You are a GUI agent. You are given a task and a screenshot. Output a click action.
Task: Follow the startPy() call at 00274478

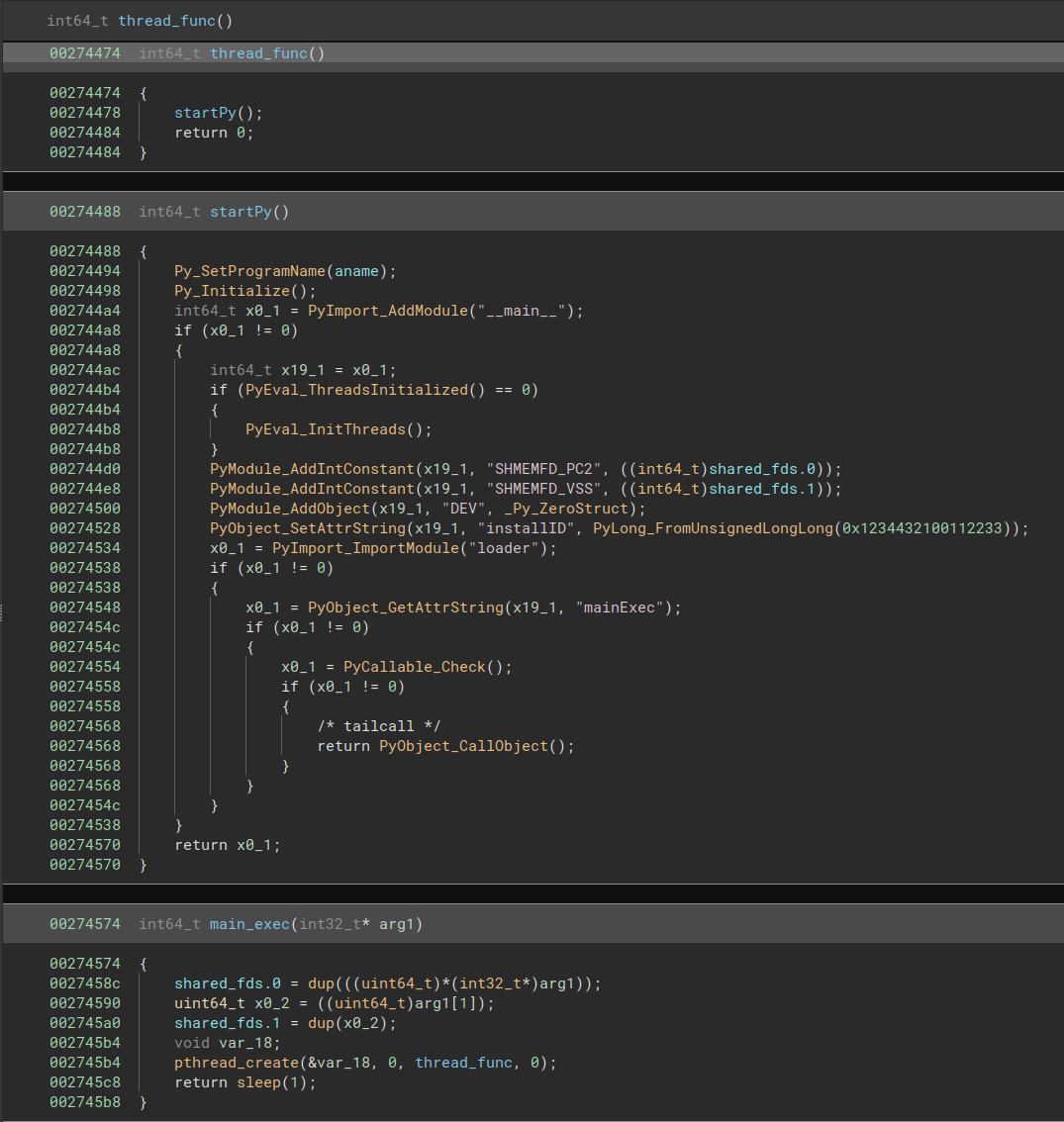tap(205, 113)
